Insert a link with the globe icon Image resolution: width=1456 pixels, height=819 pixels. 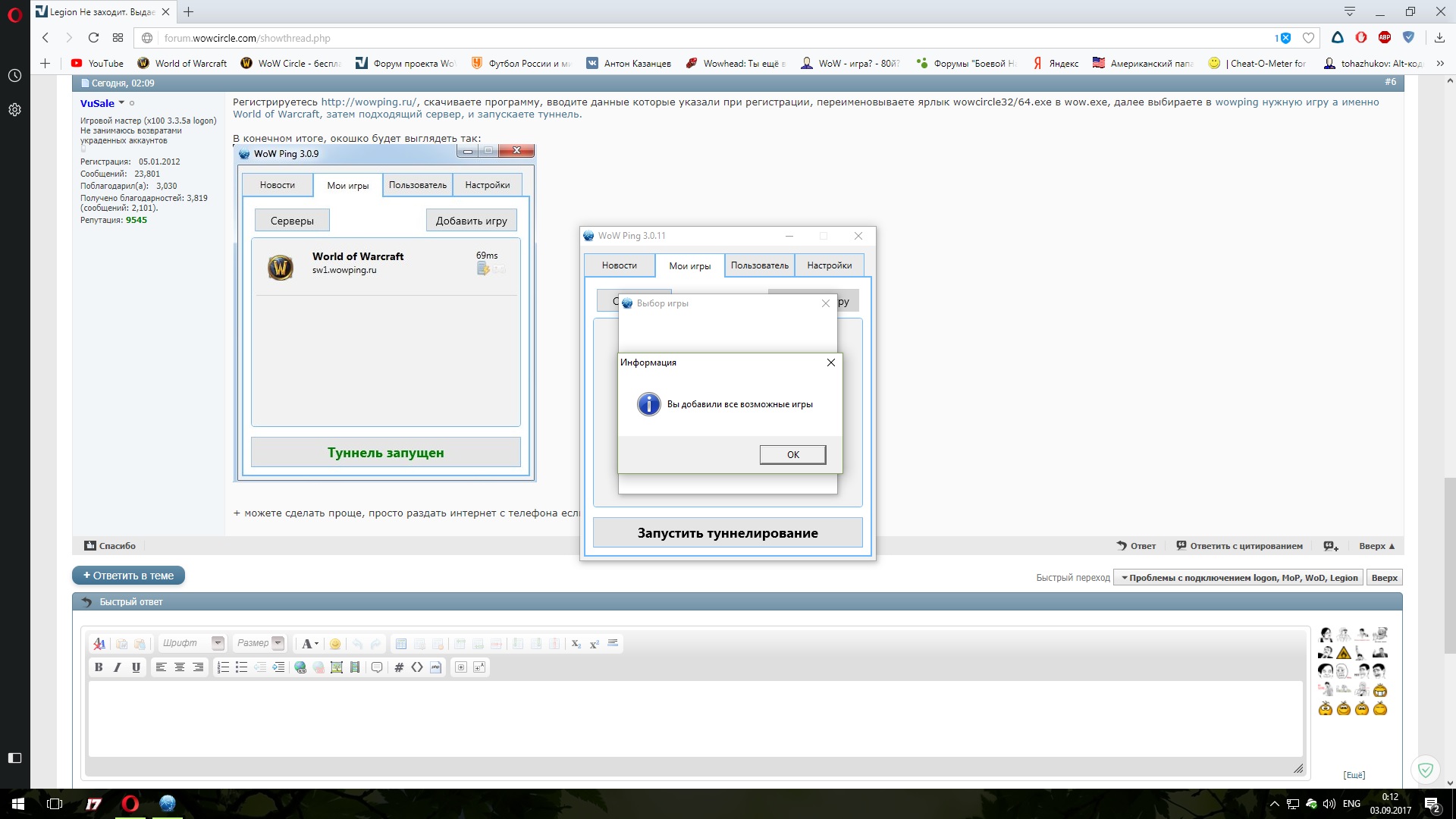[x=300, y=667]
